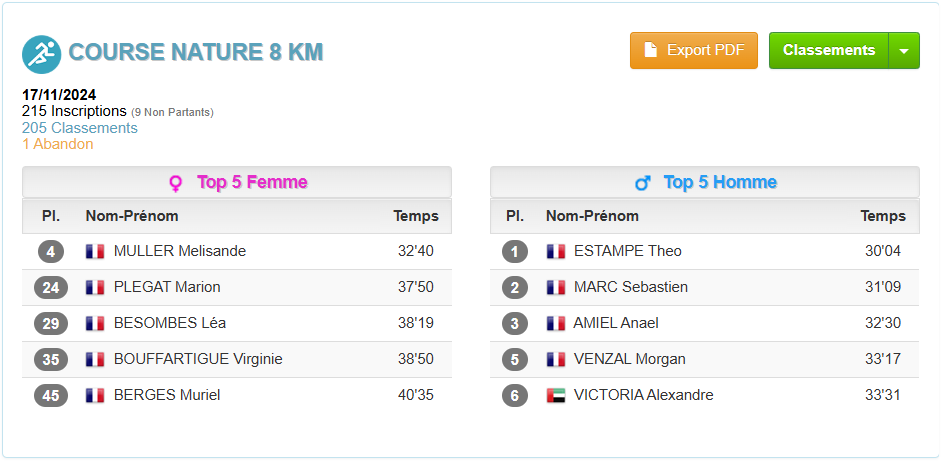Click the Temps column header in Homme table

click(883, 216)
